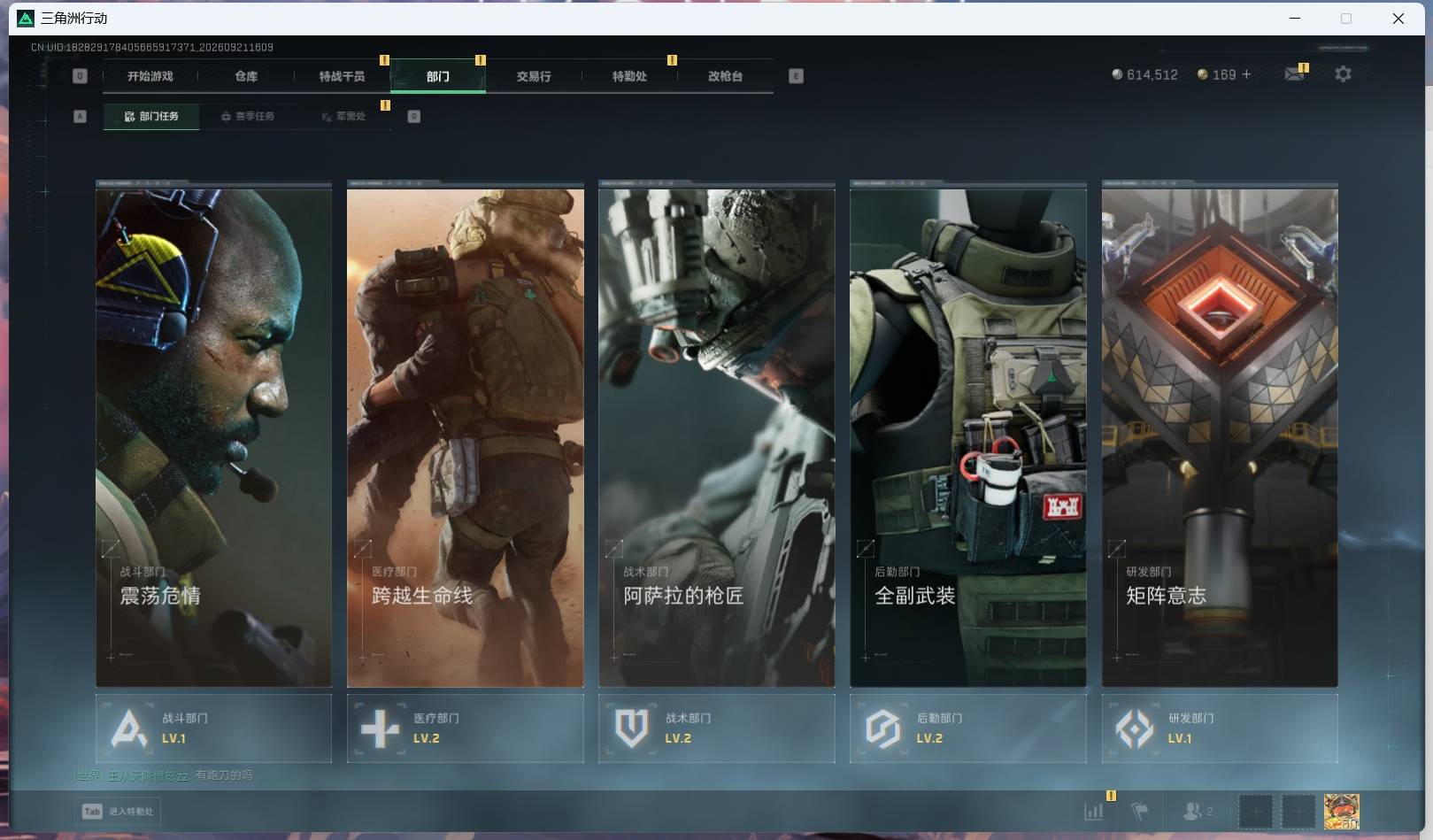Open the 军需处 sub-tab
Viewport: 1433px width, 840px height.
[343, 116]
